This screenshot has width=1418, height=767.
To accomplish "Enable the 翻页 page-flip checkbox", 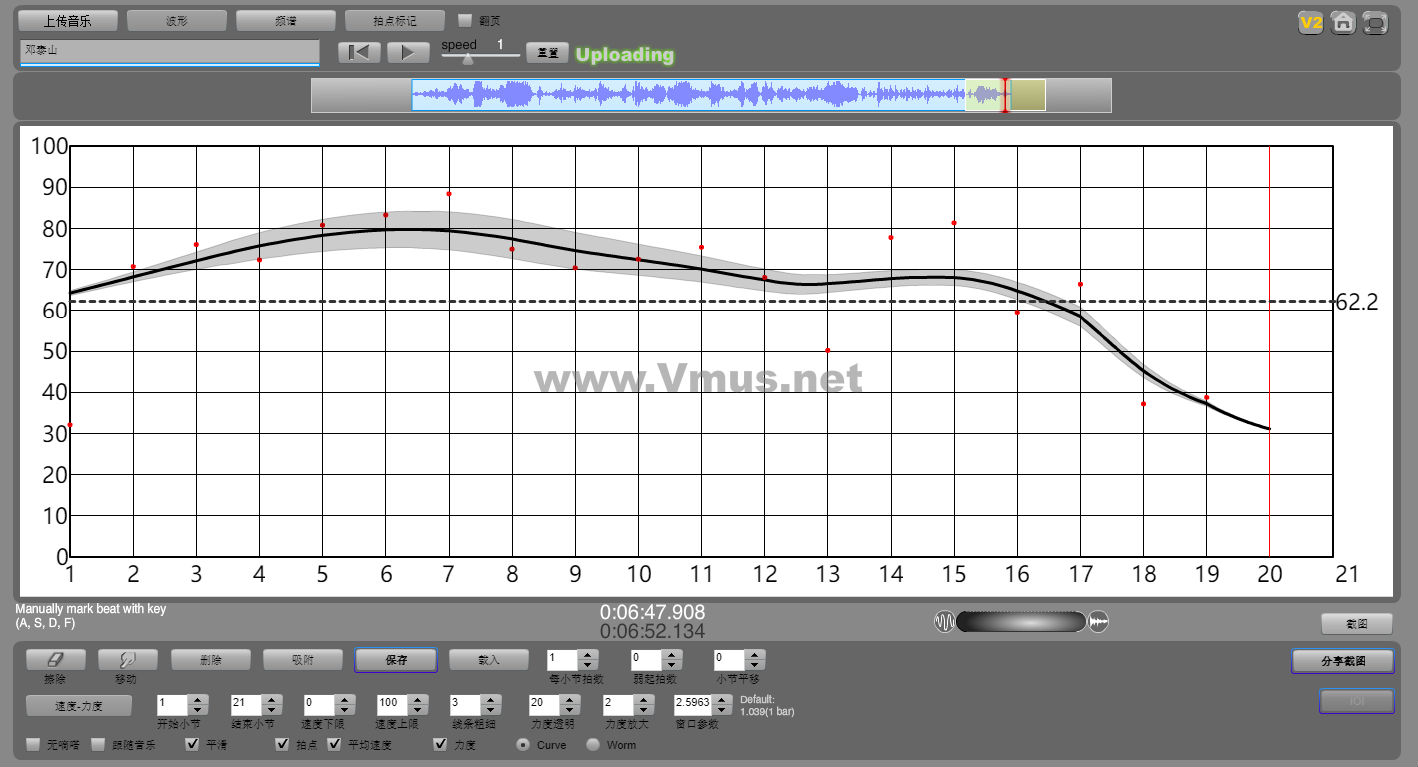I will click(464, 20).
